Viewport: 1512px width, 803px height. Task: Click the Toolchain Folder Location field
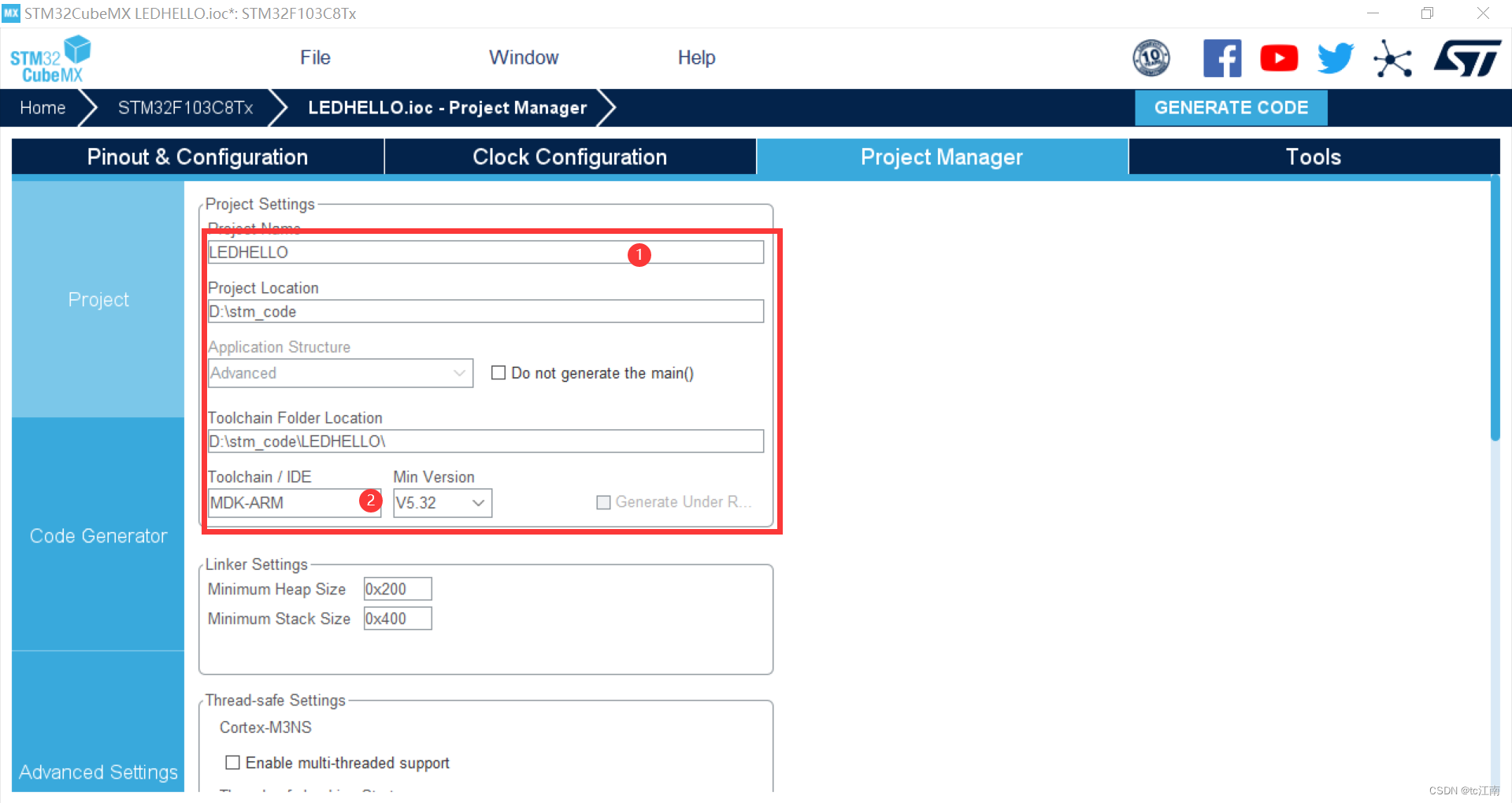[x=486, y=441]
